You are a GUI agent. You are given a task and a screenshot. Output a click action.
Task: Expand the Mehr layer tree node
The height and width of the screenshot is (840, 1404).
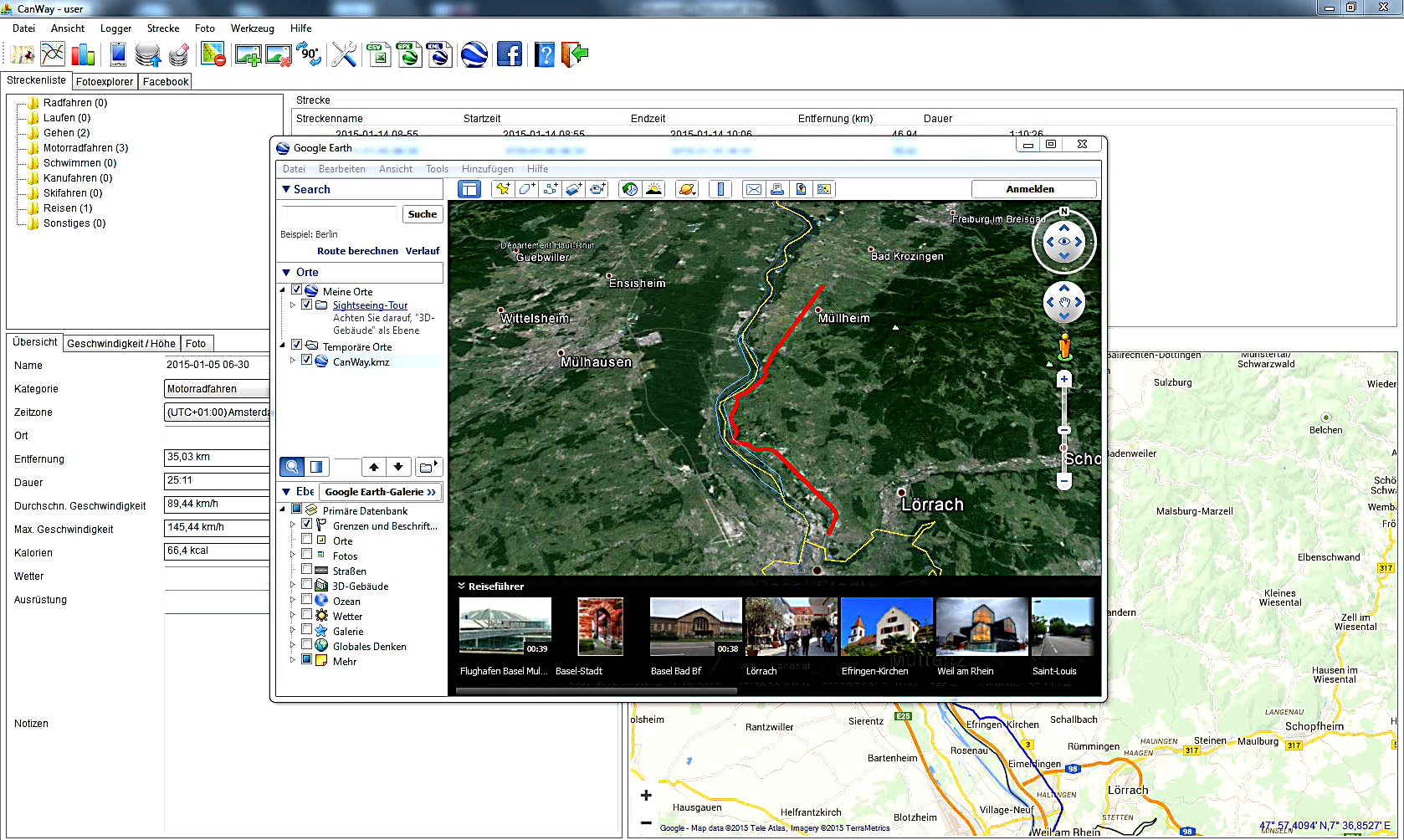pos(293,660)
